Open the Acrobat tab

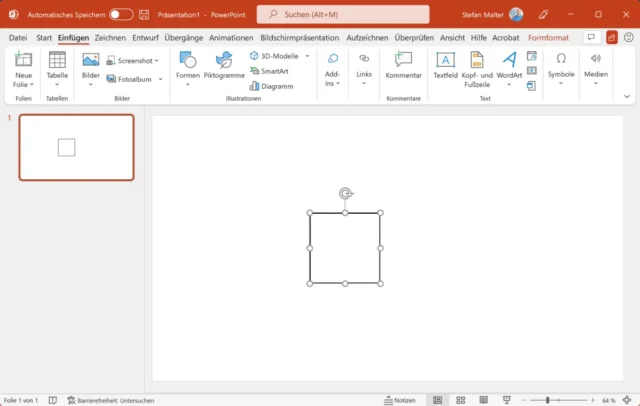[506, 38]
